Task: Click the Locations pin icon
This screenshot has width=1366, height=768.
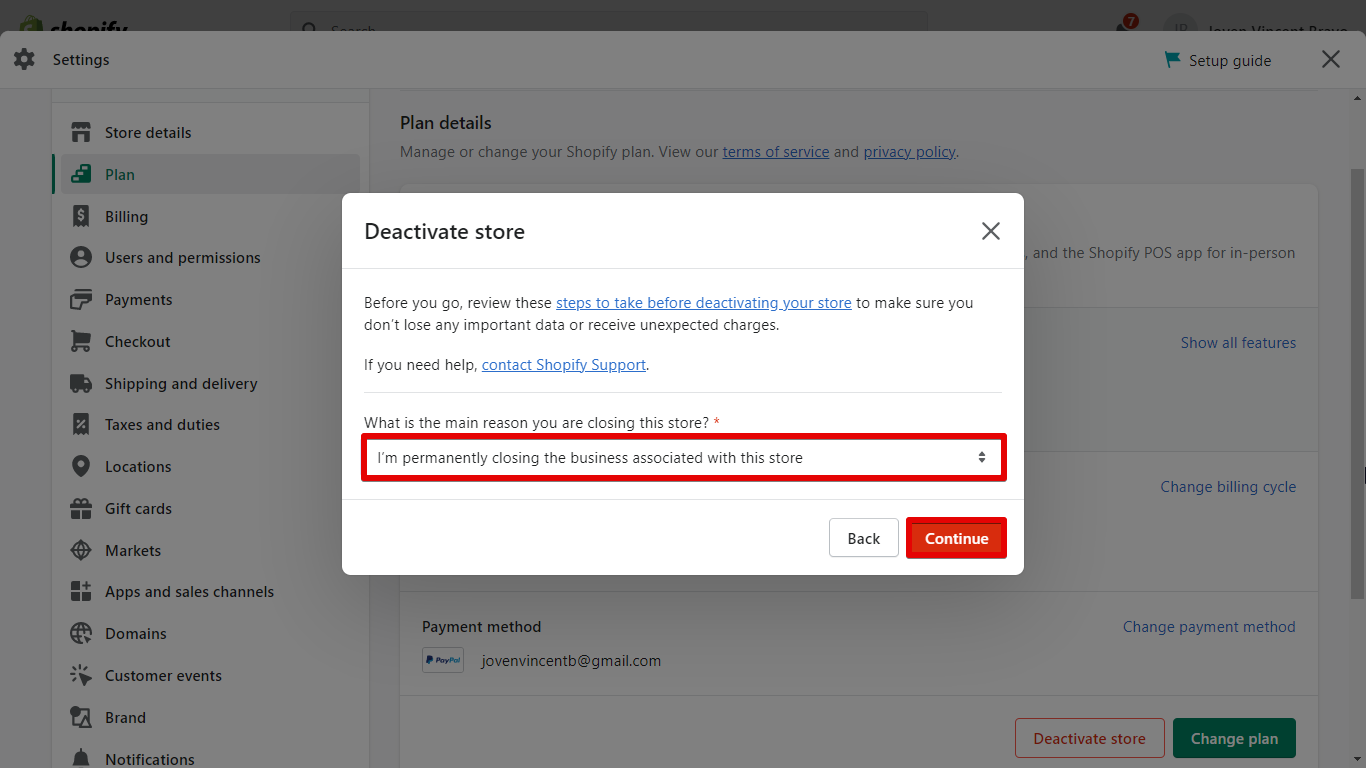Action: click(81, 467)
